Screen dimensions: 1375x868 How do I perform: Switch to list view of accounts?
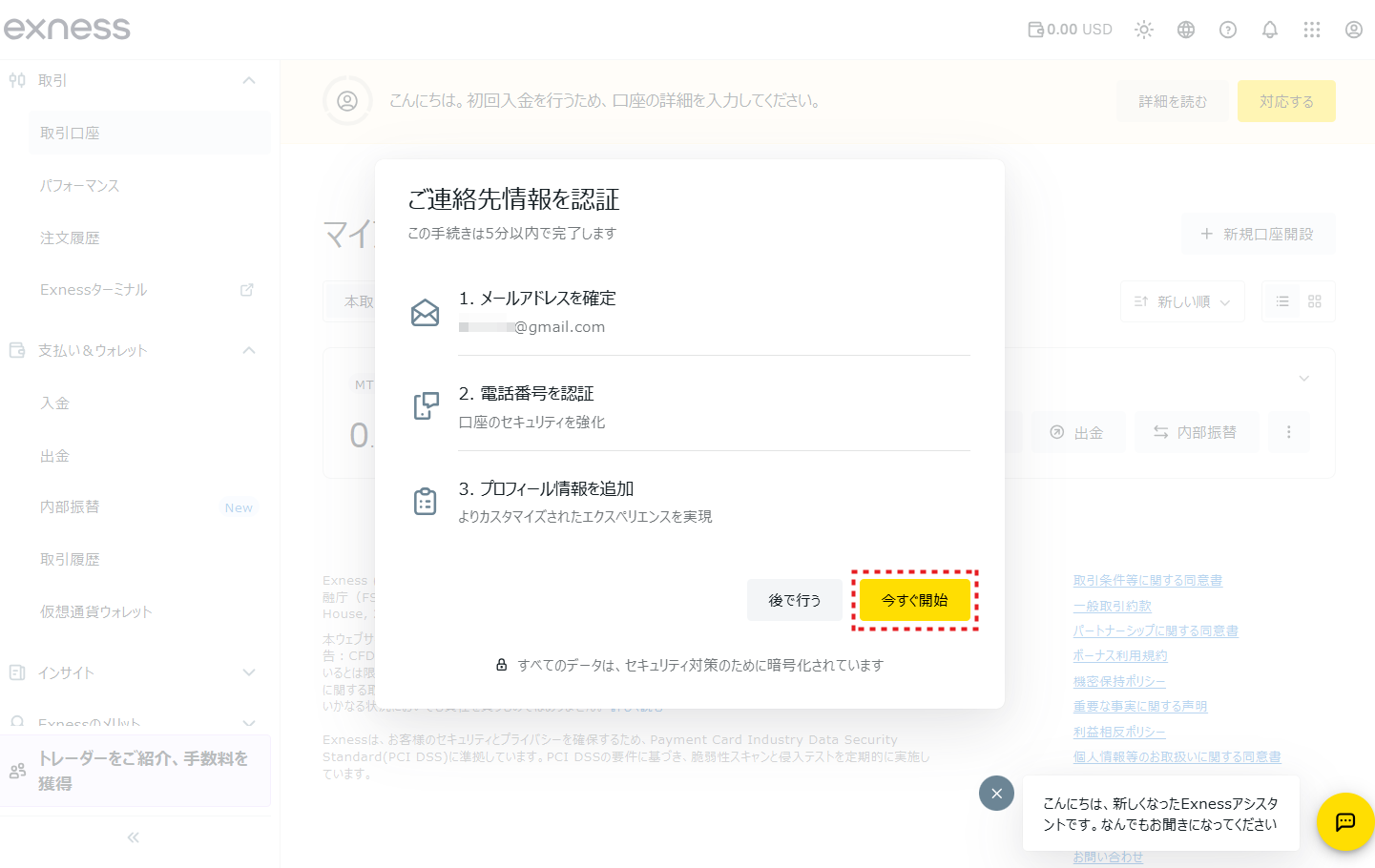pyautogui.click(x=1282, y=301)
